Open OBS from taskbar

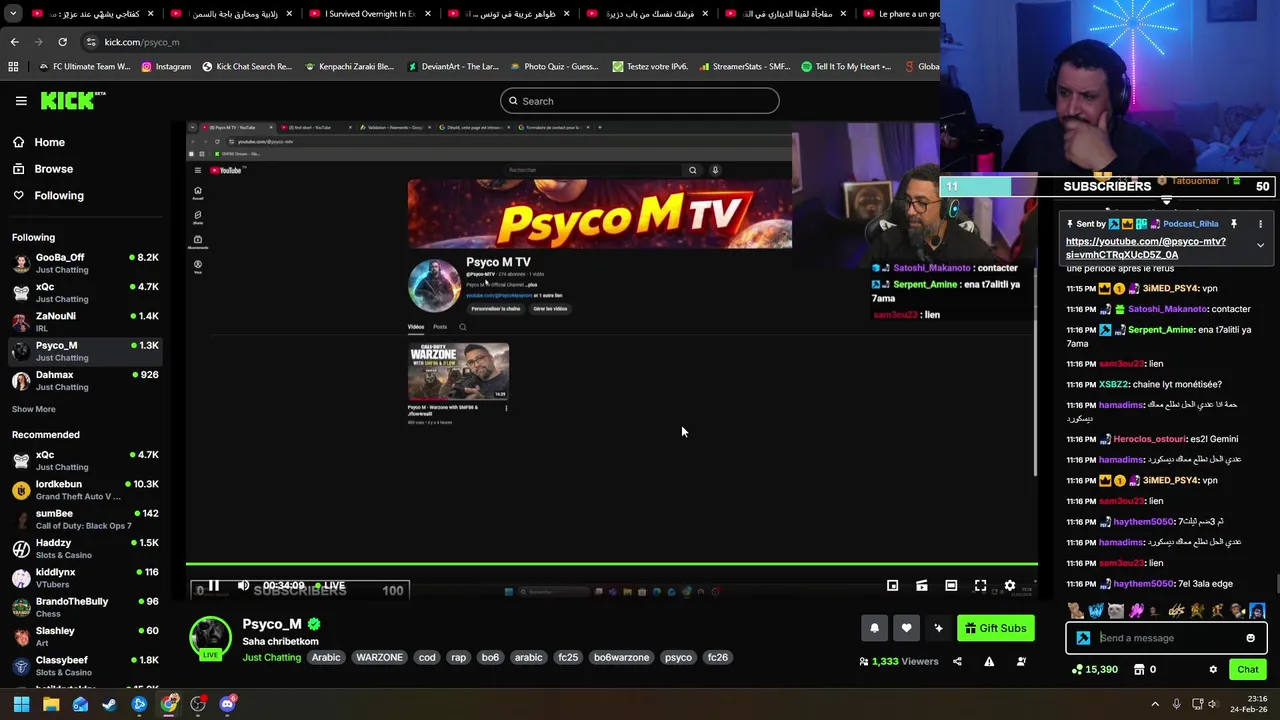click(x=198, y=704)
